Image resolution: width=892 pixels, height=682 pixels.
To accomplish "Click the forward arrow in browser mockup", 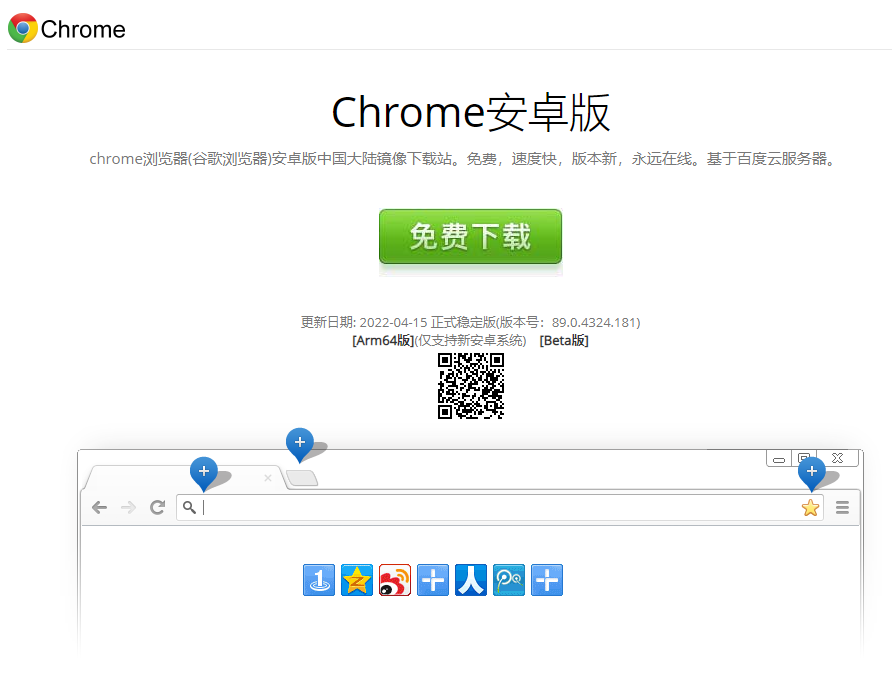I will (x=128, y=508).
